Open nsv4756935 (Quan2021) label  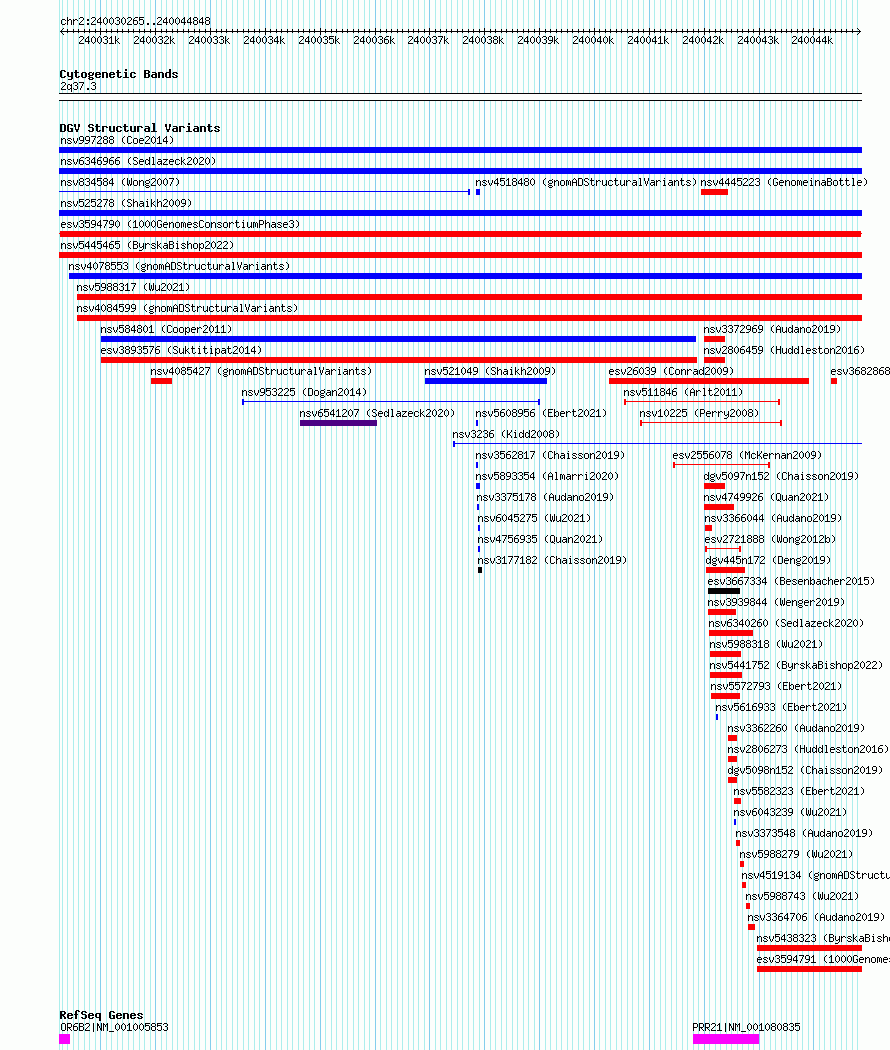(540, 539)
